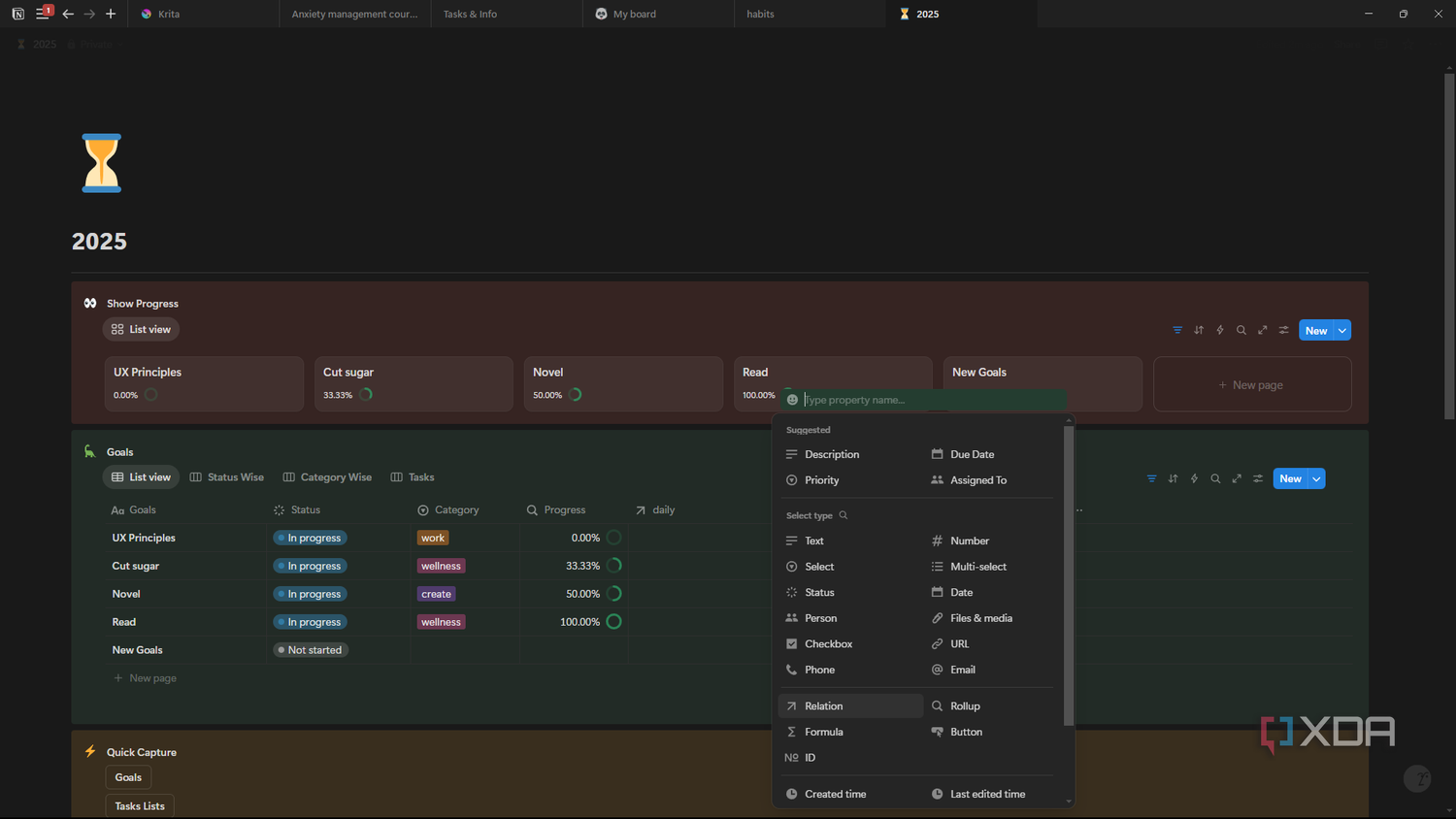The width and height of the screenshot is (1456, 819).
Task: Open Progress column header menu
Action: (x=556, y=510)
